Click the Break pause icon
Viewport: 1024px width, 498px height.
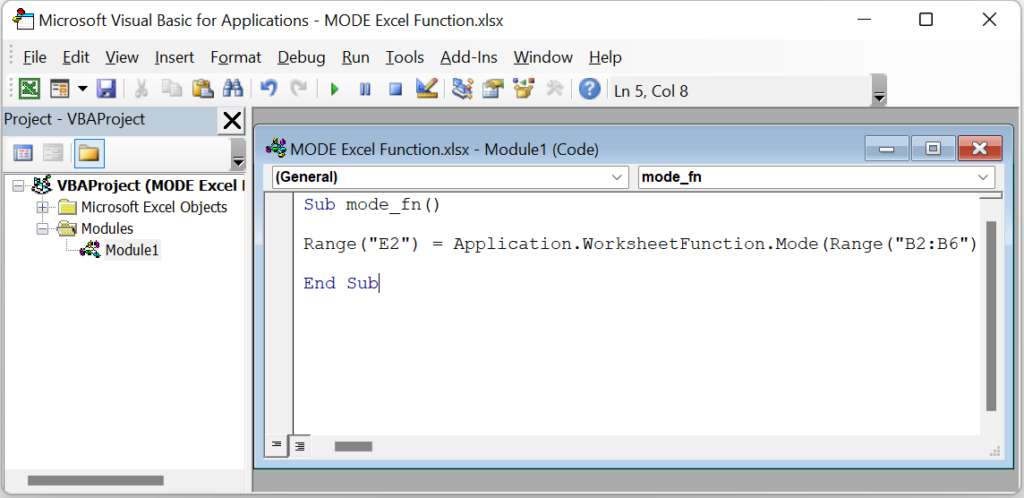click(365, 89)
